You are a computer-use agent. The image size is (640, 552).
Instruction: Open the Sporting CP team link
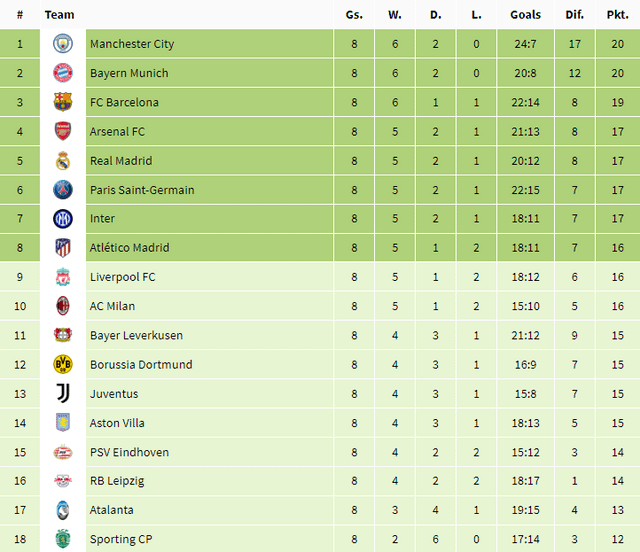pos(121,540)
